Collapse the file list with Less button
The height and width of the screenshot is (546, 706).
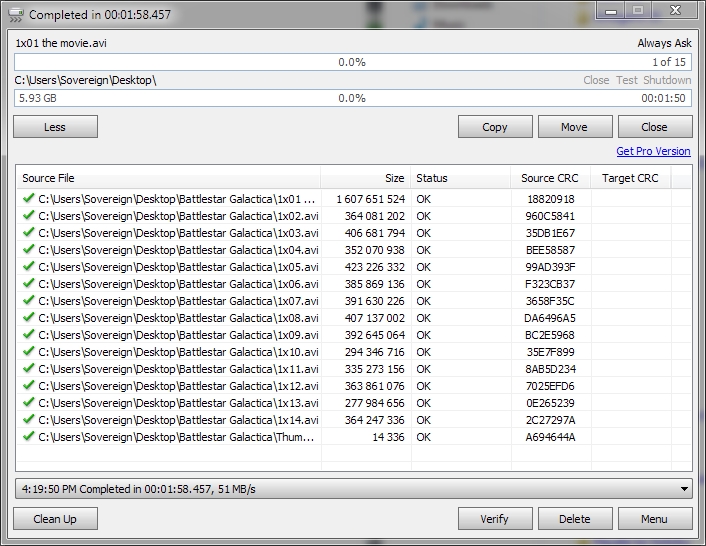coord(55,127)
